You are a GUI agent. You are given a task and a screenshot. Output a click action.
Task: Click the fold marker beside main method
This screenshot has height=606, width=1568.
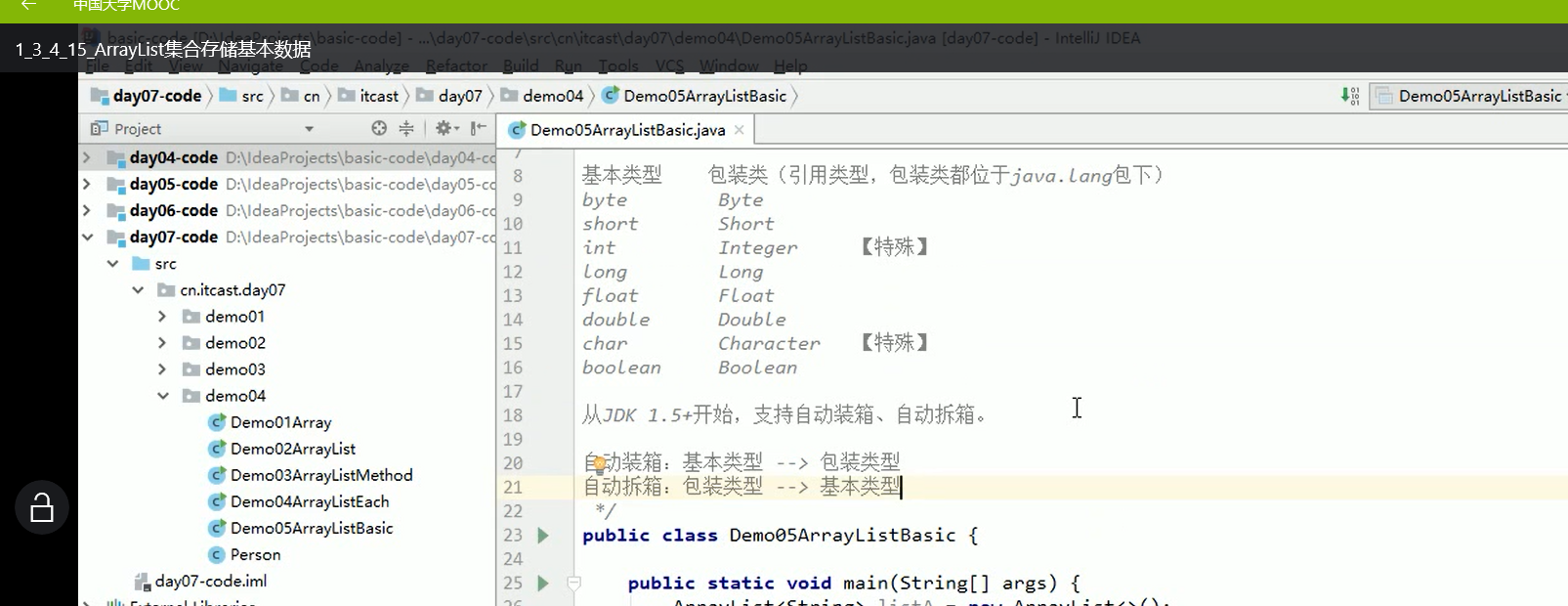(x=574, y=584)
